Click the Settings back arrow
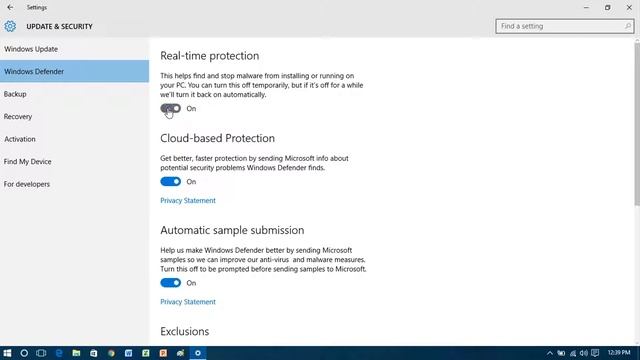The image size is (640, 360). click(x=10, y=7)
